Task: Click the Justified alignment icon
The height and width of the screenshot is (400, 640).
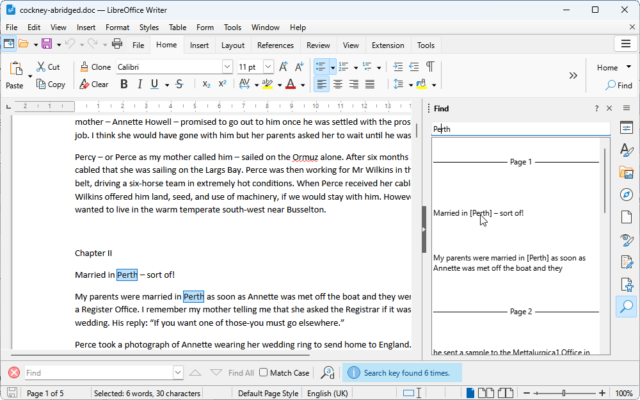Action: pos(370,84)
